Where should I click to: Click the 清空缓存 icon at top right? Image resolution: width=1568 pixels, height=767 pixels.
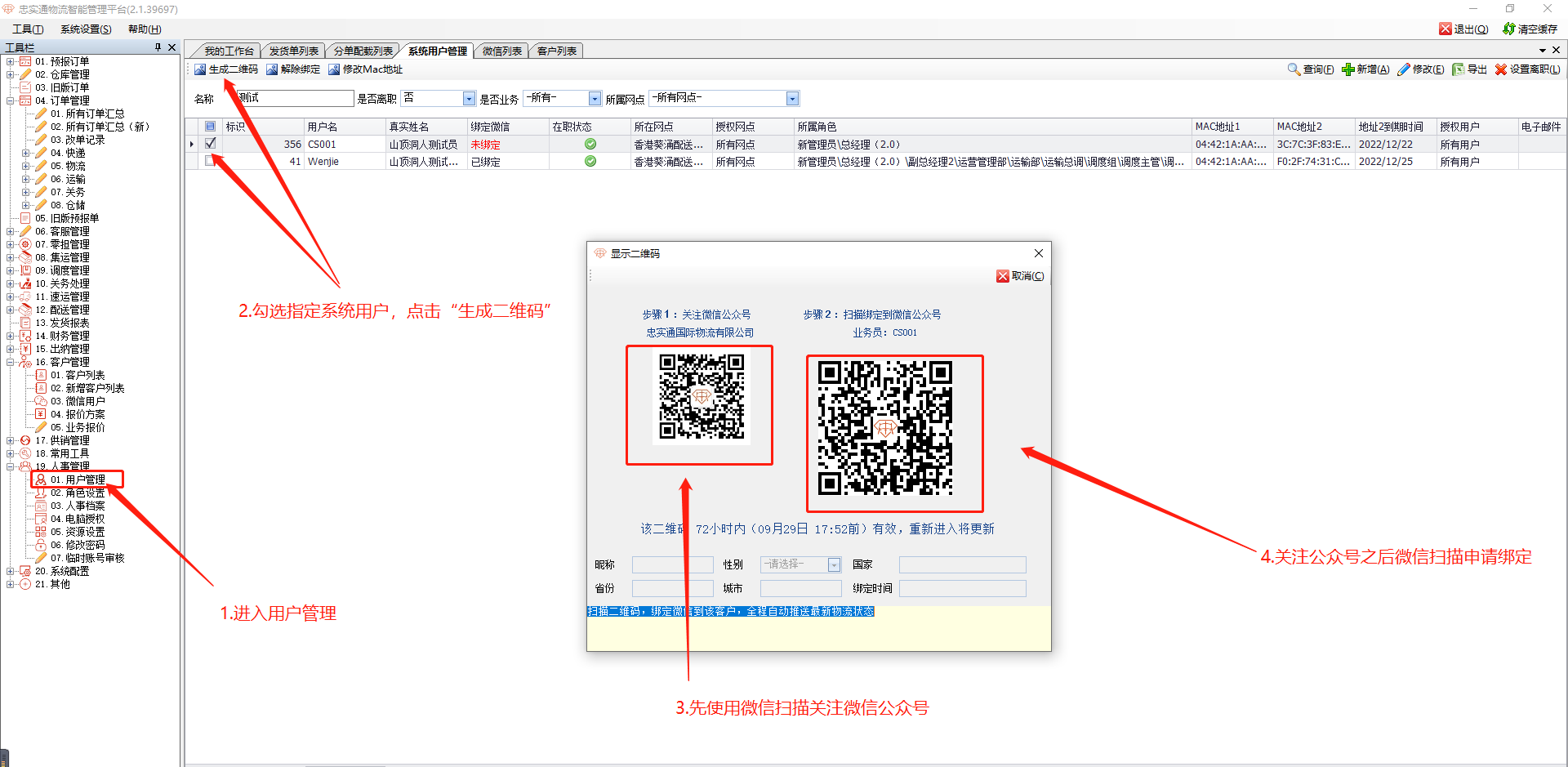[1509, 29]
